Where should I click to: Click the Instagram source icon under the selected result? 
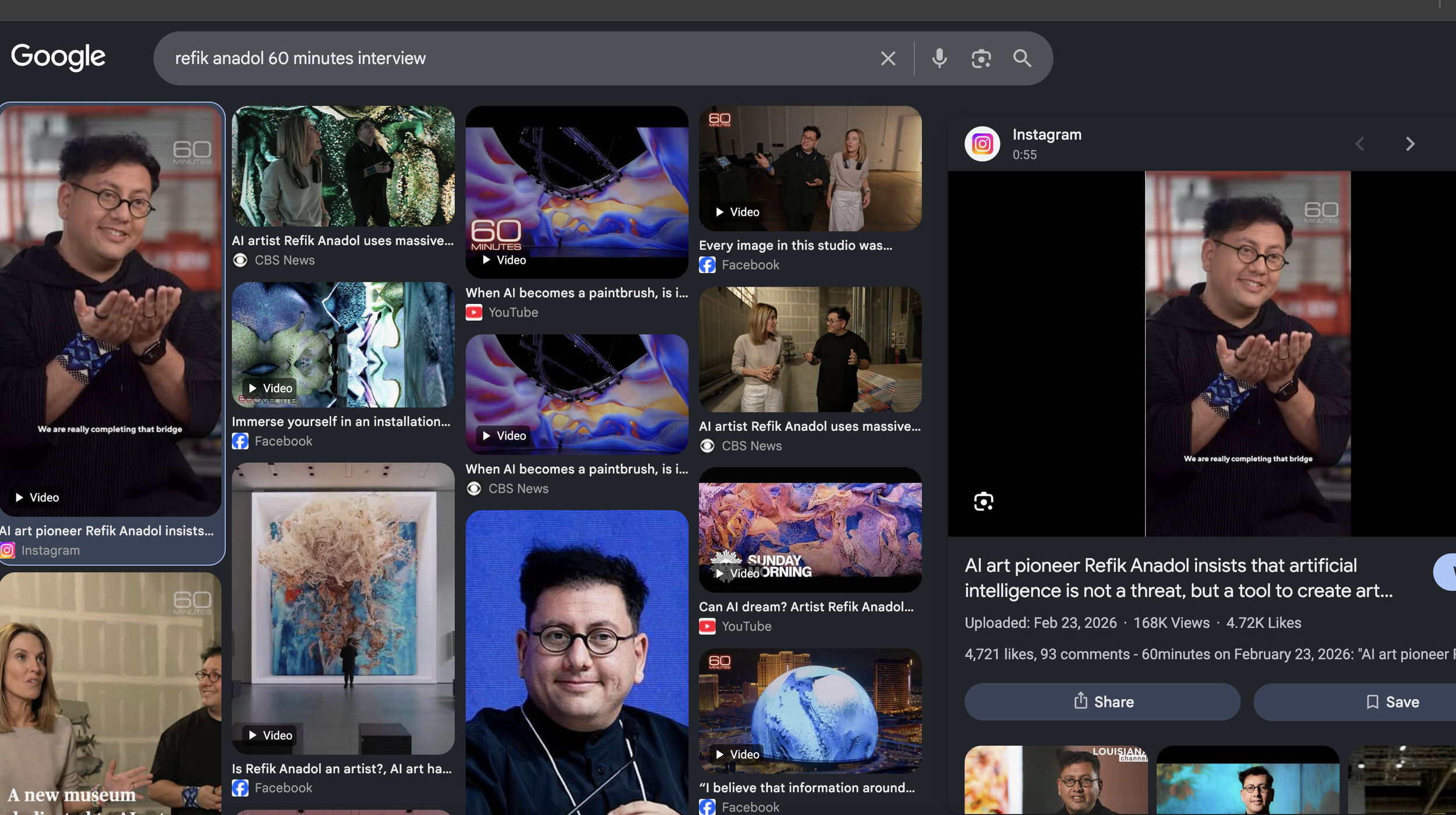point(8,550)
